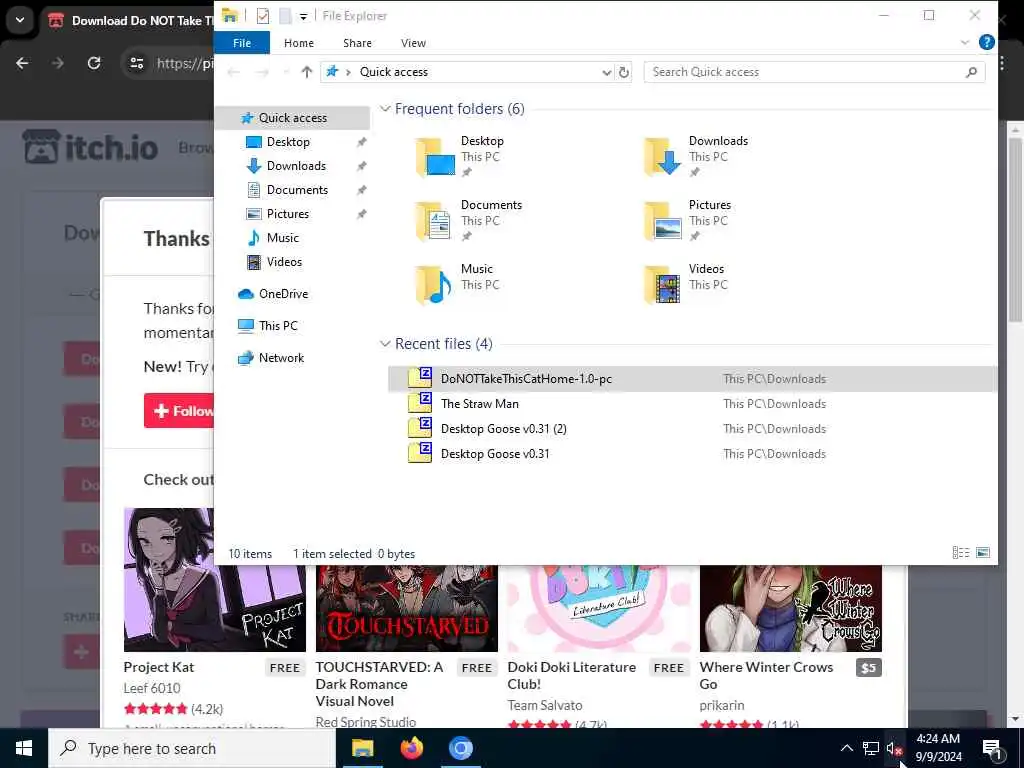Open the Where Winter Crows Go thumbnail
This screenshot has height=768, width=1024.
[790, 608]
